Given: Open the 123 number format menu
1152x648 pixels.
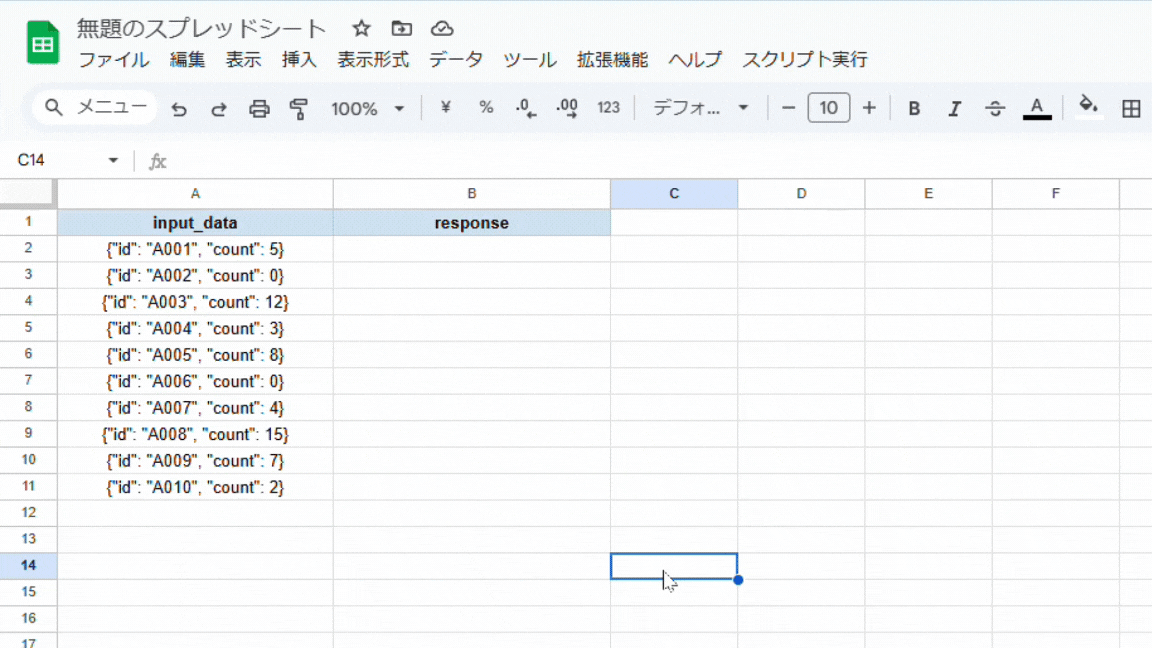Looking at the screenshot, I should (608, 107).
